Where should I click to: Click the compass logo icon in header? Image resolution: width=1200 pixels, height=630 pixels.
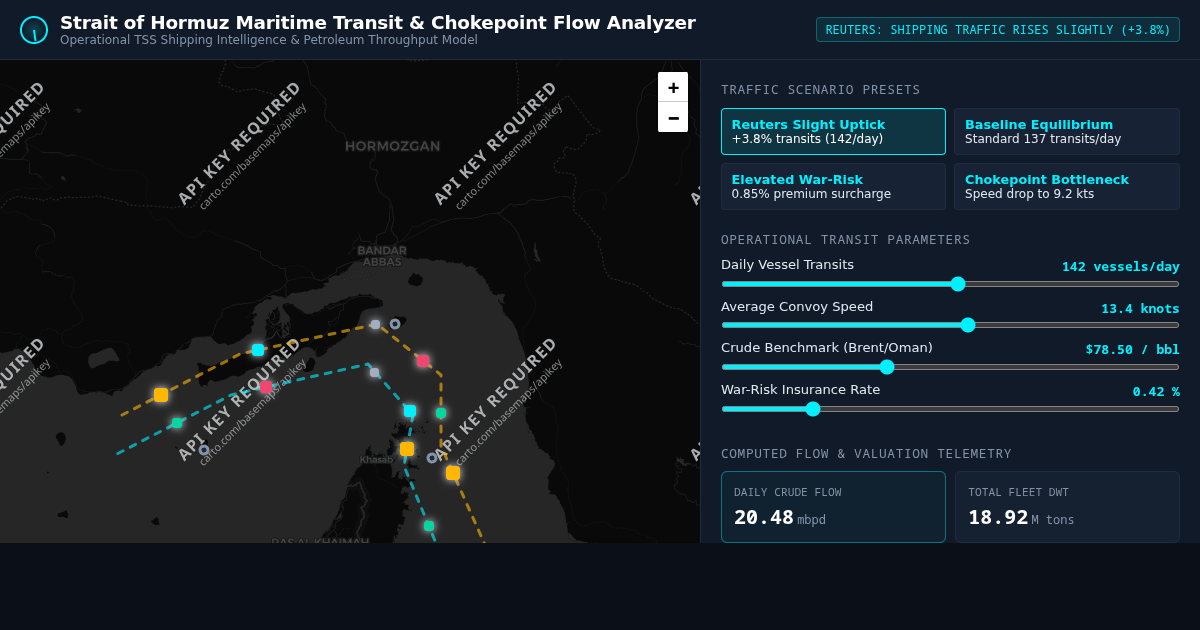(34, 30)
